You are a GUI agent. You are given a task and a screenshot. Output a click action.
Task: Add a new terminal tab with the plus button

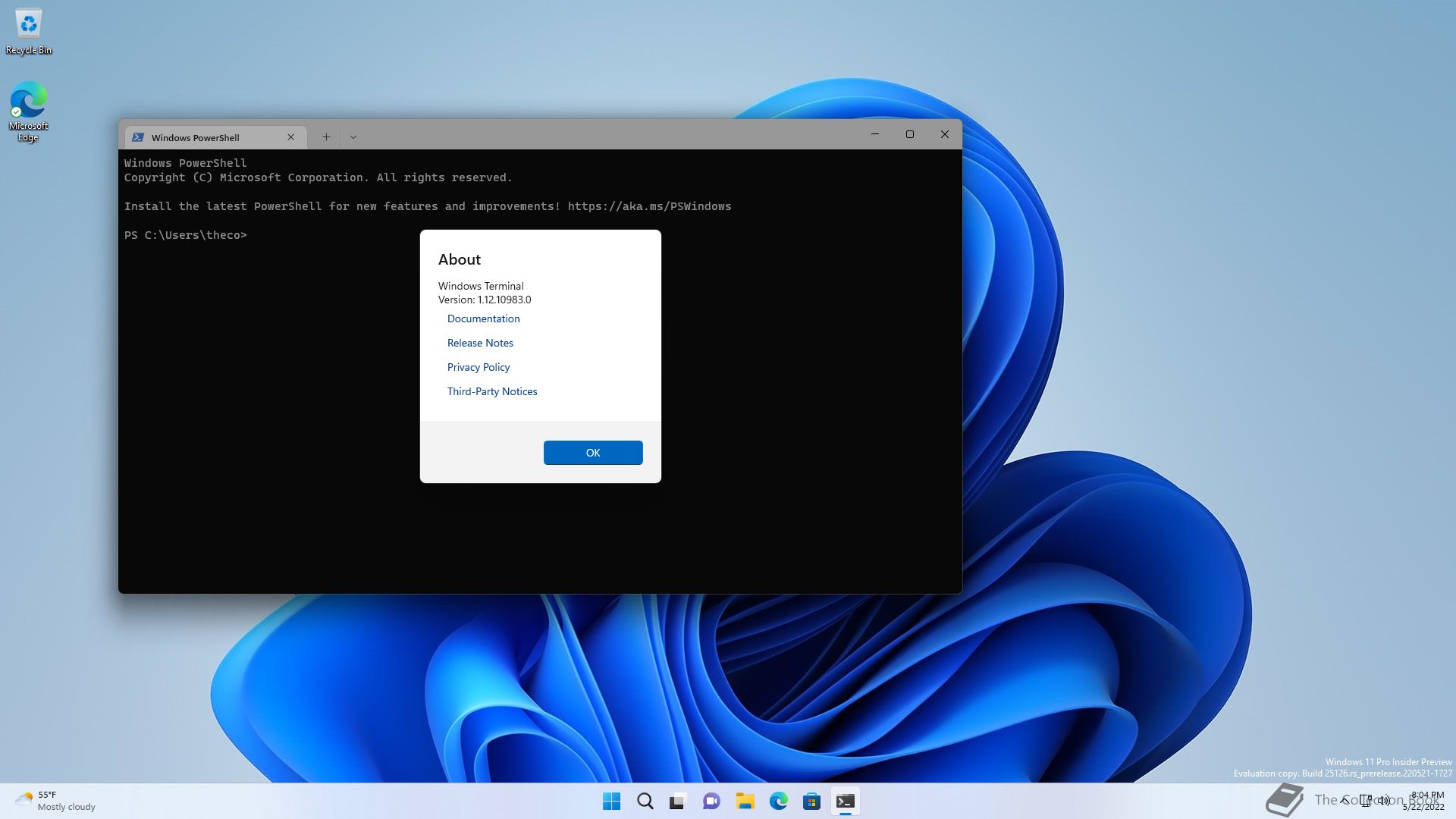pyautogui.click(x=326, y=137)
